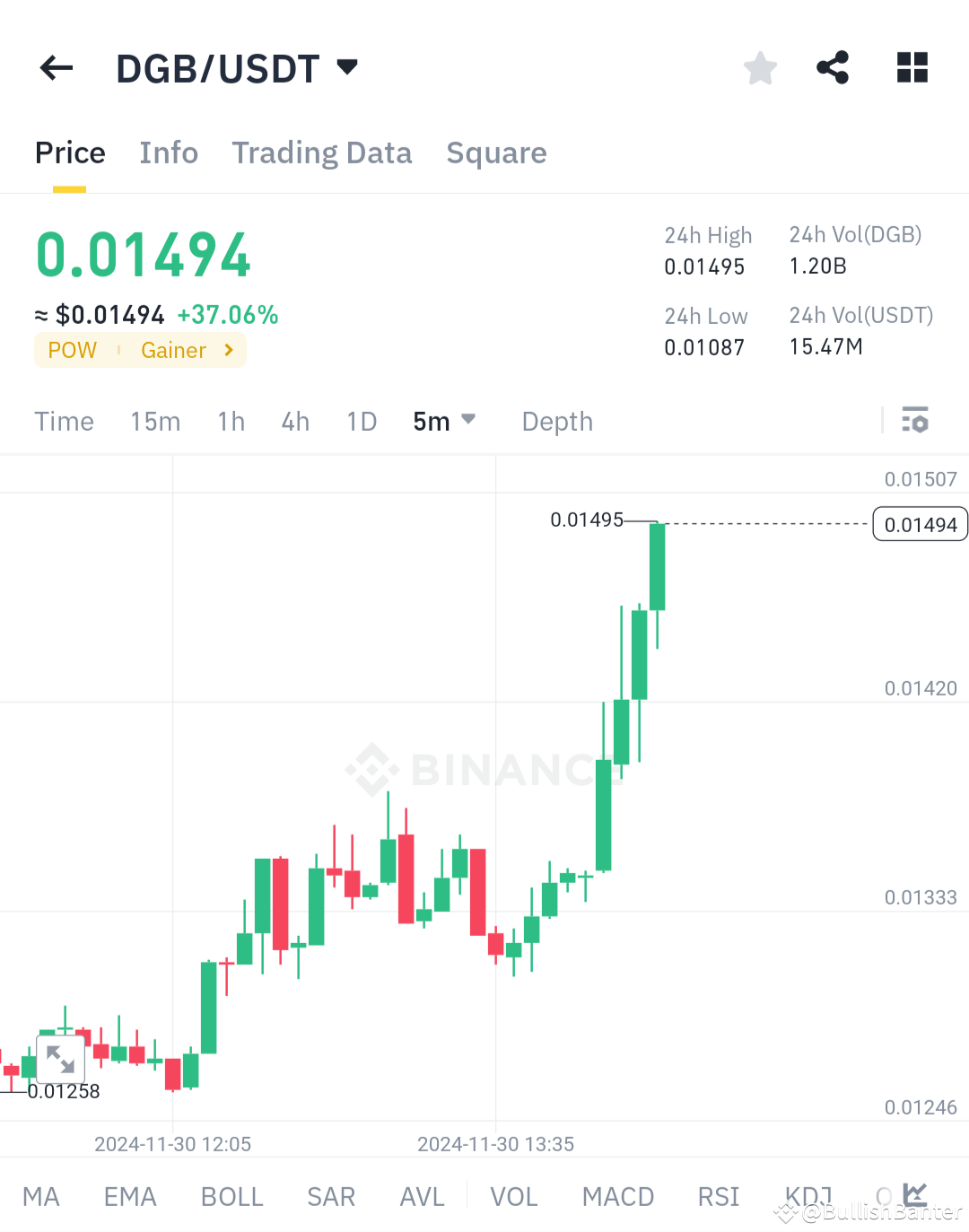
Task: Open the Depth view
Action: tap(556, 421)
